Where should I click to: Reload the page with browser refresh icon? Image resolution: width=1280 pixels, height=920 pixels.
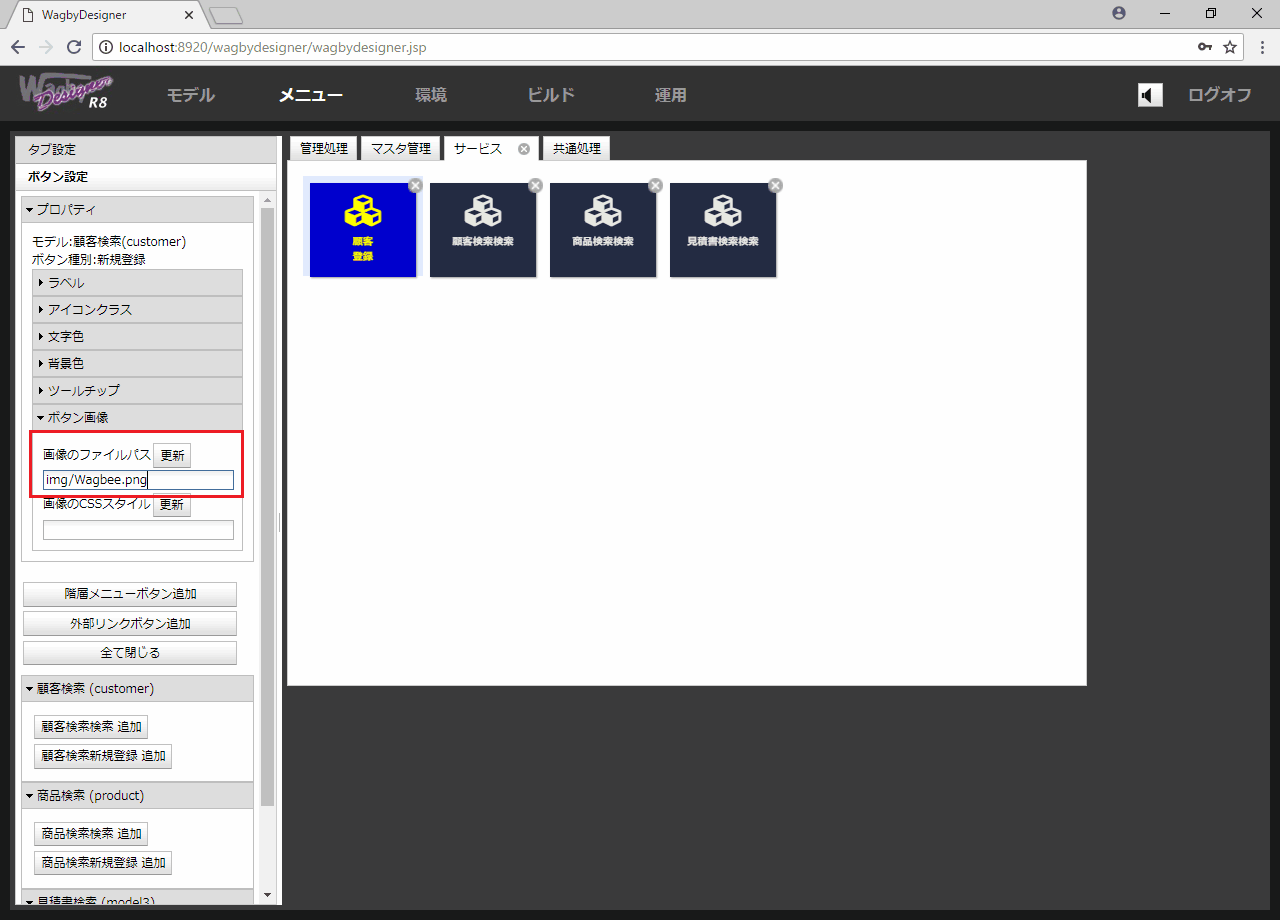tap(73, 47)
